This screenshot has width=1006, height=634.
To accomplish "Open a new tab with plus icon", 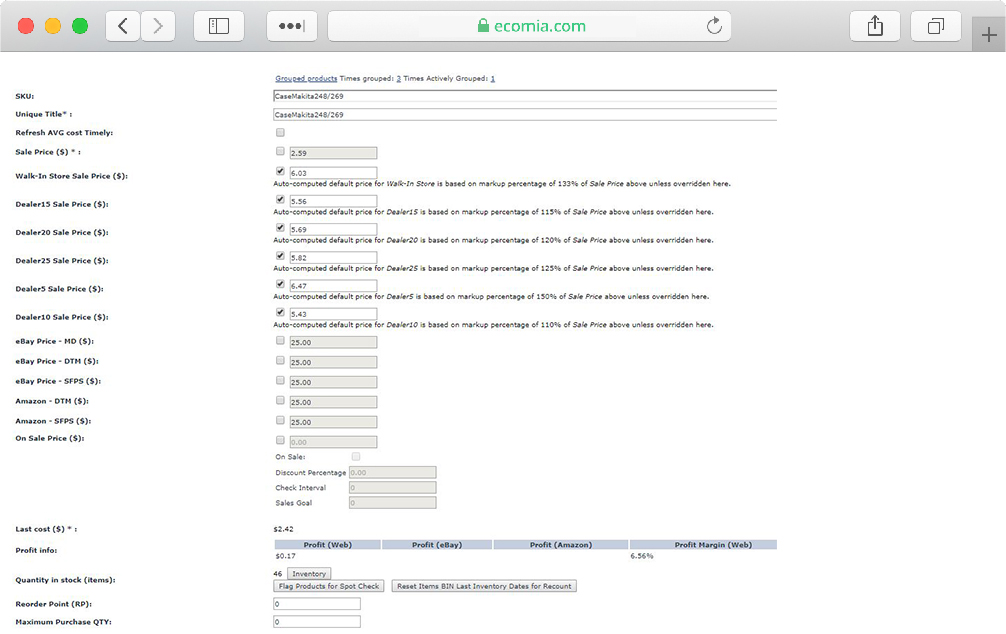I will pyautogui.click(x=988, y=36).
